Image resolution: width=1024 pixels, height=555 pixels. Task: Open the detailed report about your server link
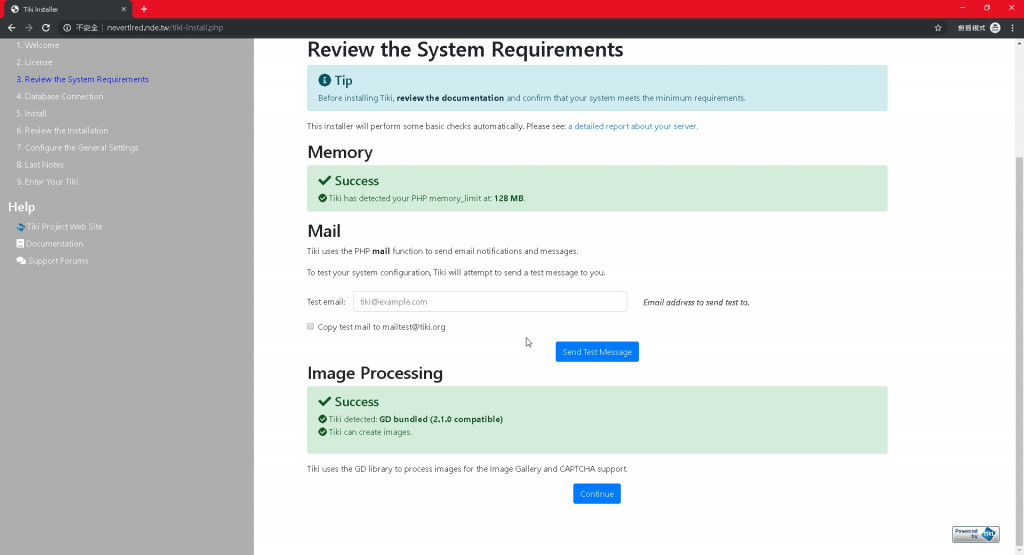632,126
